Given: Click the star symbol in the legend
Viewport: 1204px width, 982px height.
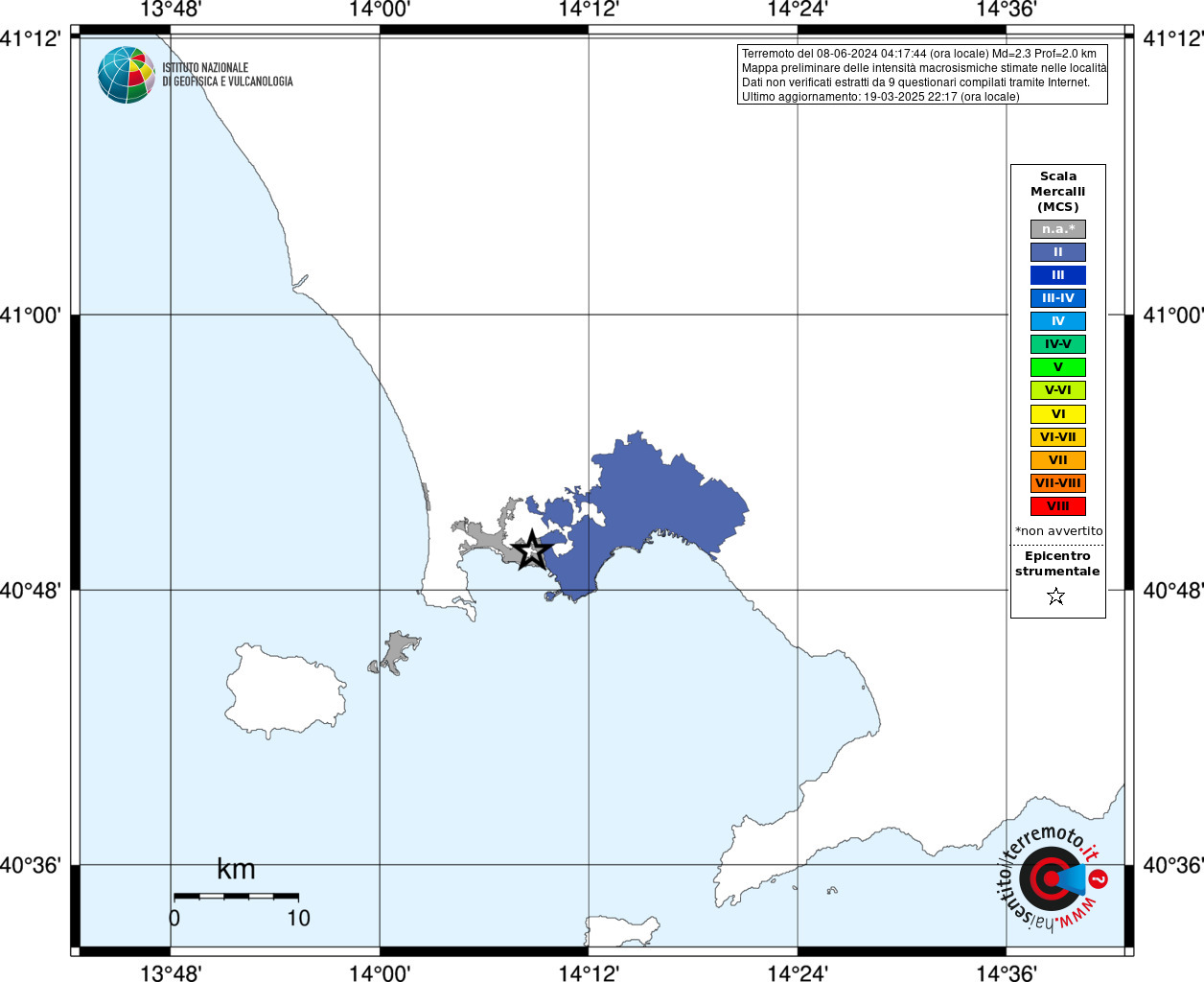Looking at the screenshot, I should (1056, 596).
